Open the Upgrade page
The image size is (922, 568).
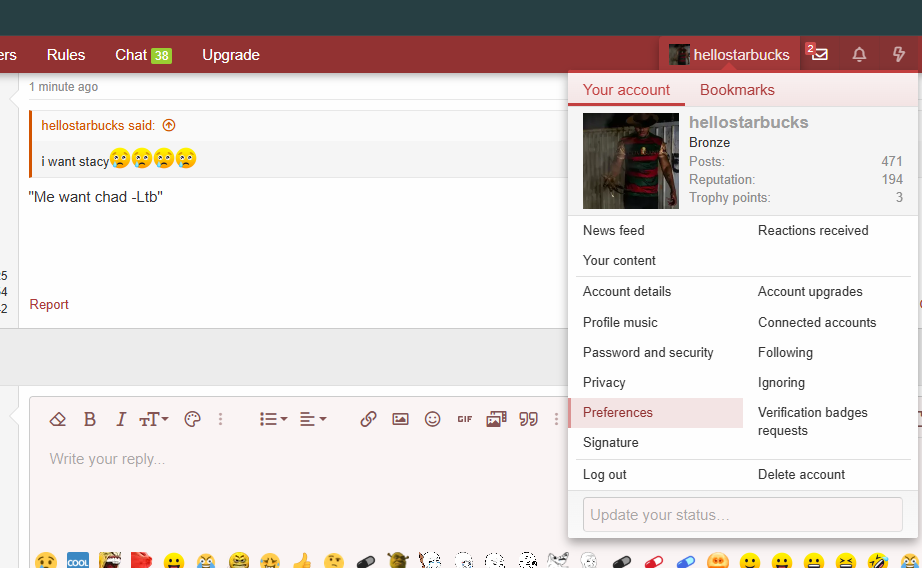(230, 55)
